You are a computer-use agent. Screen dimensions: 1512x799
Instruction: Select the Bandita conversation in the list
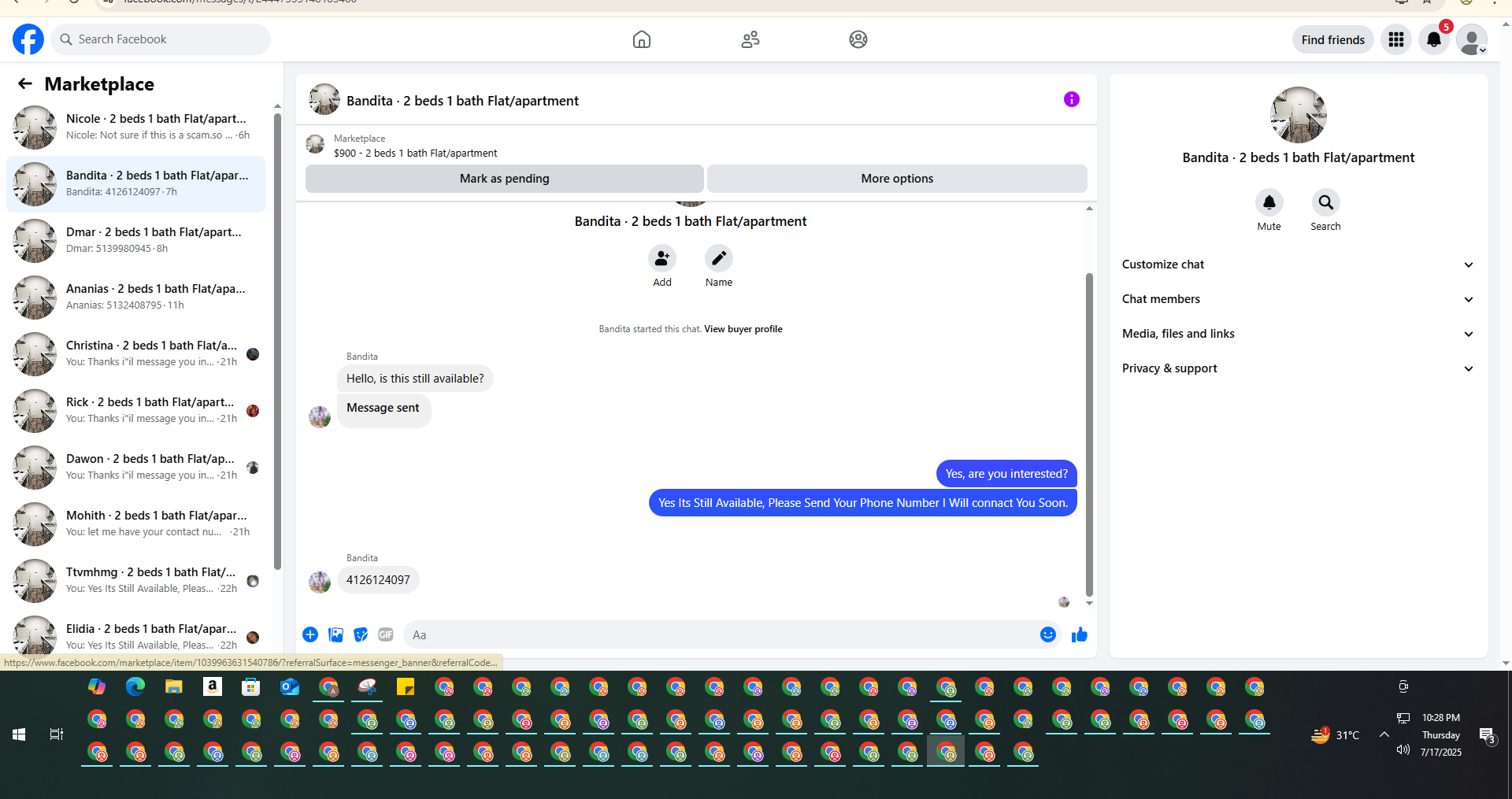[x=136, y=184]
